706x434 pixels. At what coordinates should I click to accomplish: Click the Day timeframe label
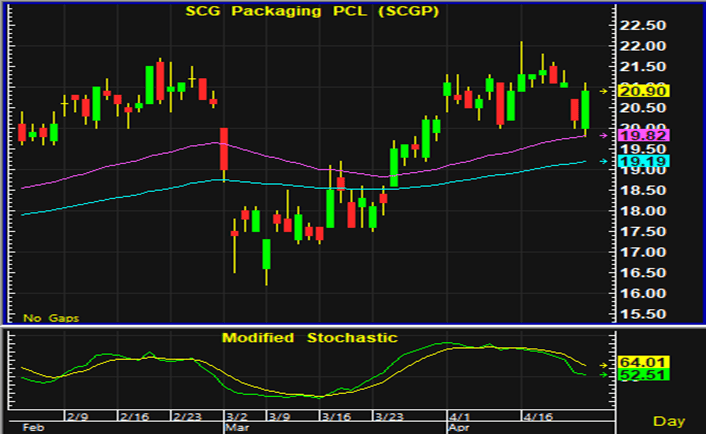(x=670, y=421)
